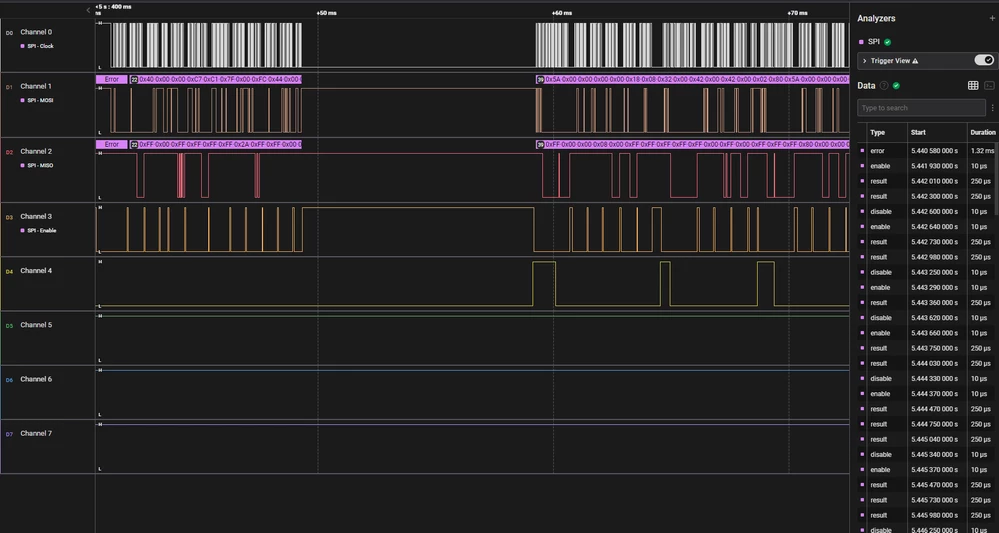Click the D6 channel identifier

9,380
